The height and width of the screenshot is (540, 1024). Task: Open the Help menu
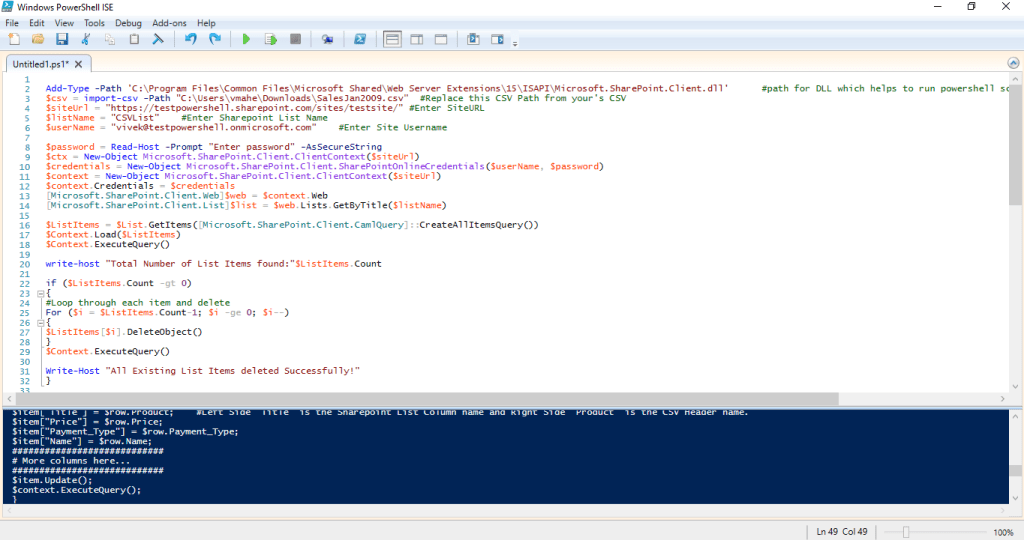pyautogui.click(x=206, y=23)
